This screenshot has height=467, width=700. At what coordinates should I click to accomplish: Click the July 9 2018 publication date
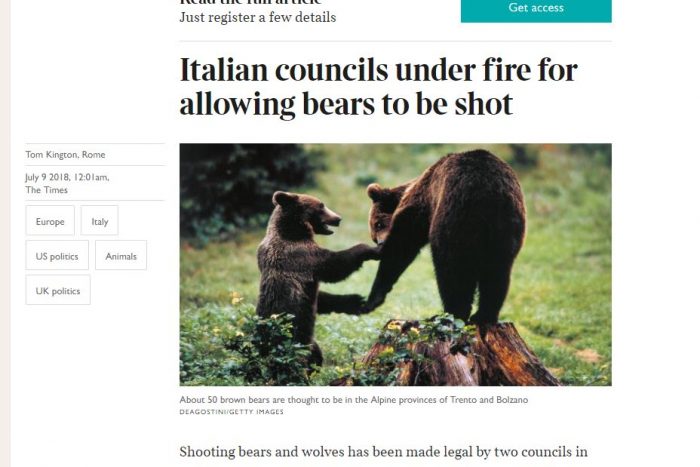tap(67, 177)
